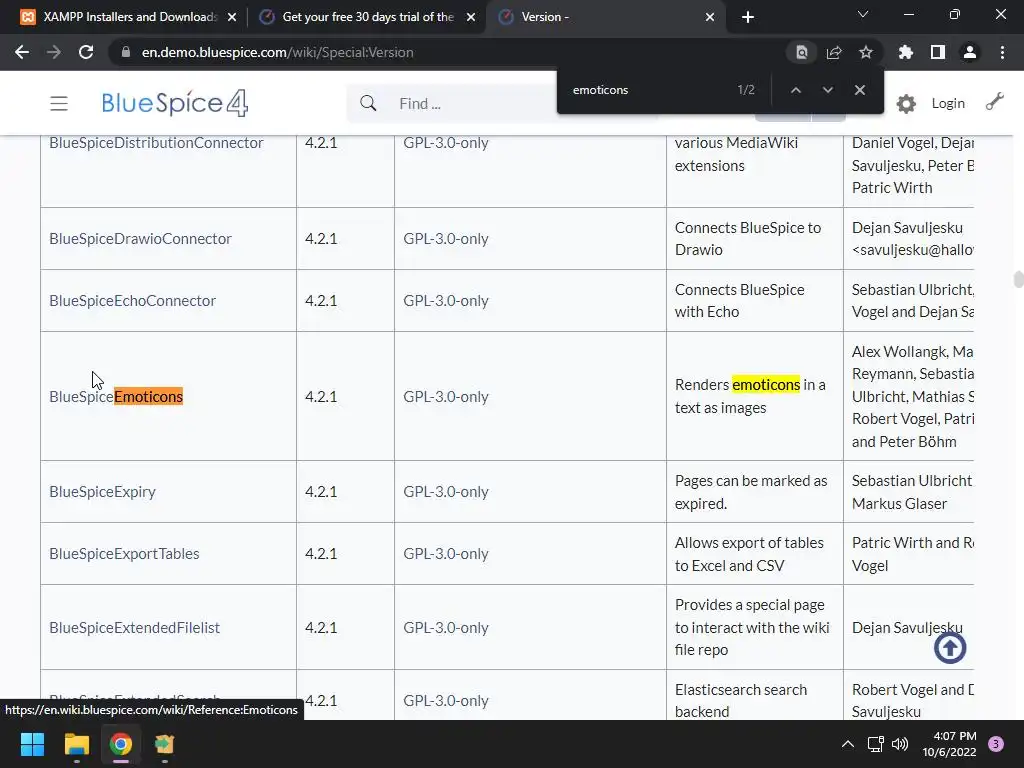This screenshot has height=768, width=1024.
Task: Switch to XAMPP Installers and Downloads tab
Action: point(131,17)
